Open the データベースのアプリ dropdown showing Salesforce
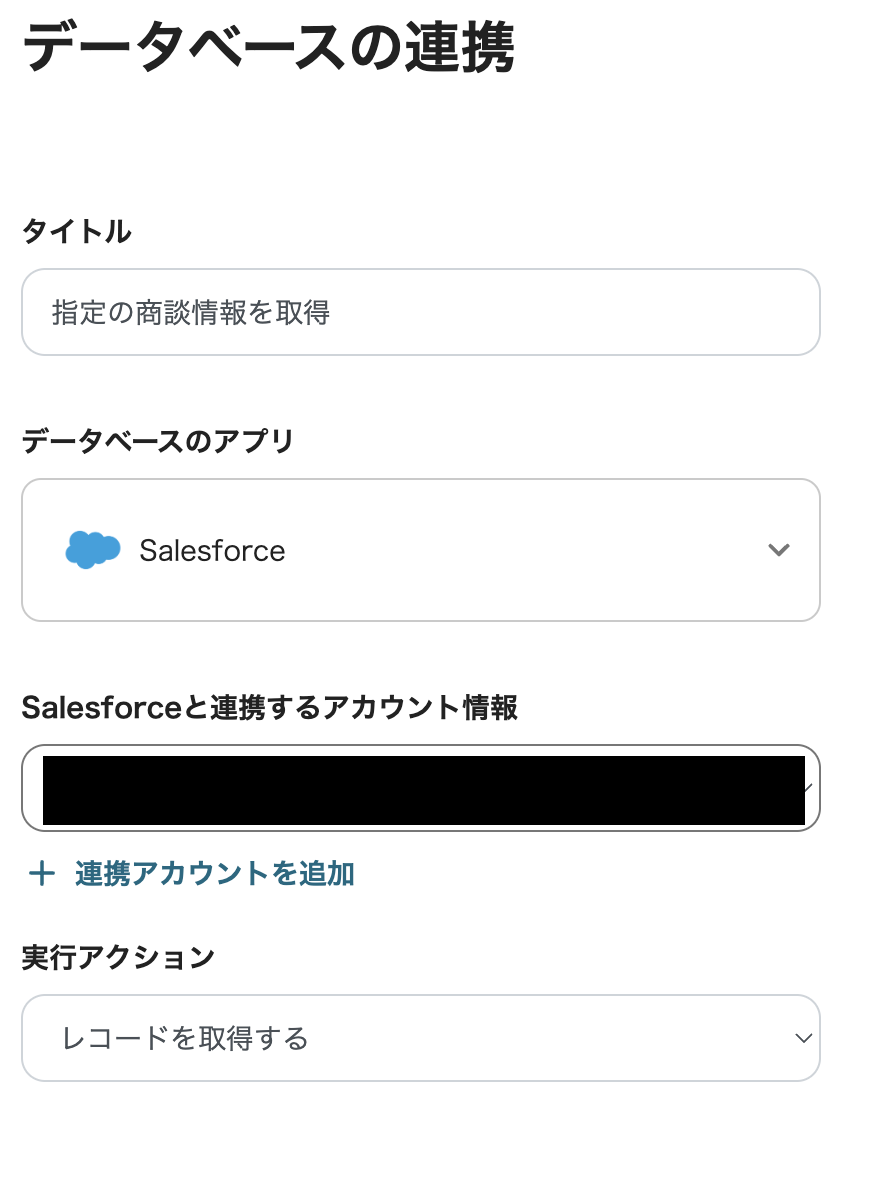The height and width of the screenshot is (1188, 874). (420, 549)
